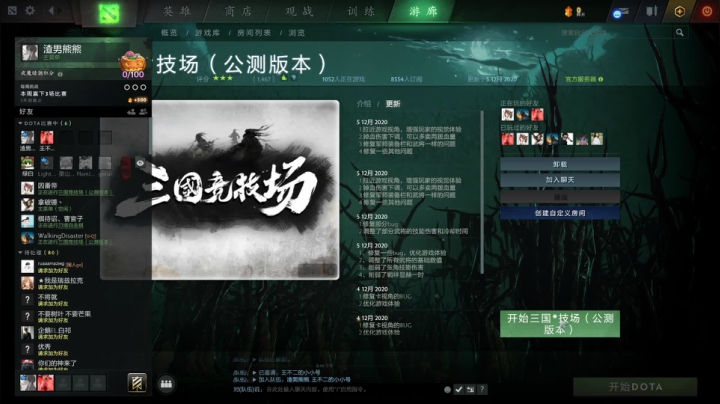
Task: Go back with the left arrow
Action: tap(51, 10)
